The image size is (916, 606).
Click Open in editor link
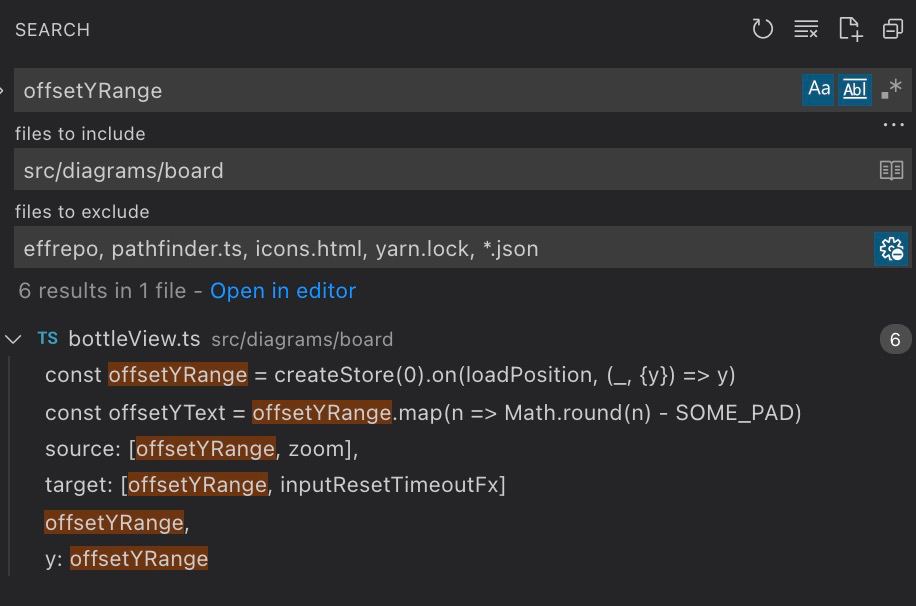[283, 291]
